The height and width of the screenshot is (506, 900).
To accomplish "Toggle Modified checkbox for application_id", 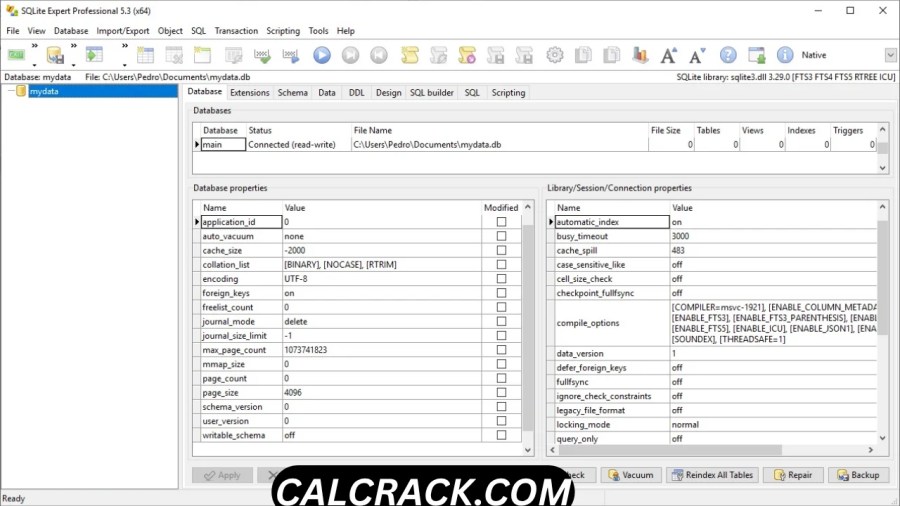I will tap(501, 222).
